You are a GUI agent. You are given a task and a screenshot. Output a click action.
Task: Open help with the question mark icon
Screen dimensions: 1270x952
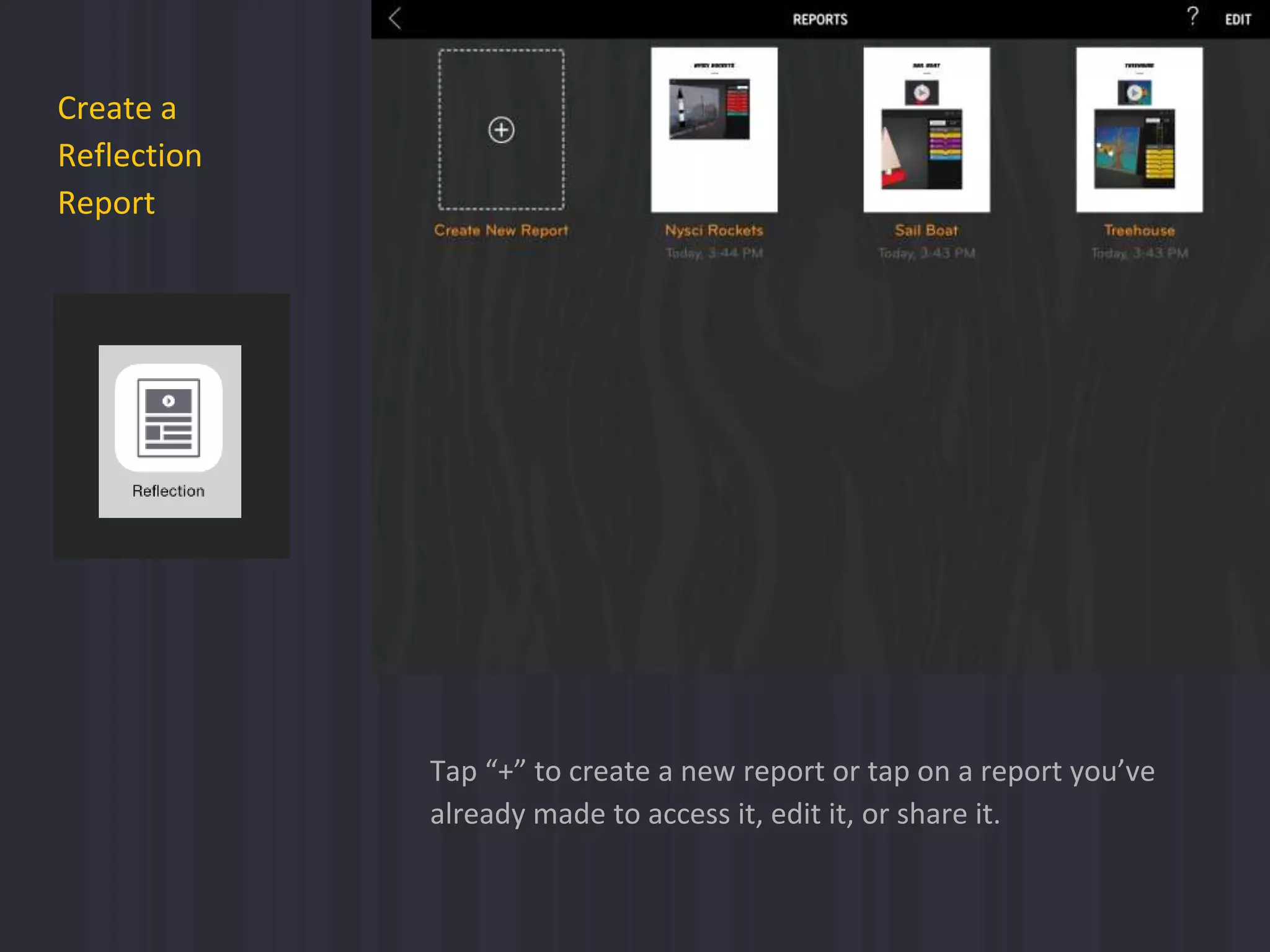point(1192,17)
